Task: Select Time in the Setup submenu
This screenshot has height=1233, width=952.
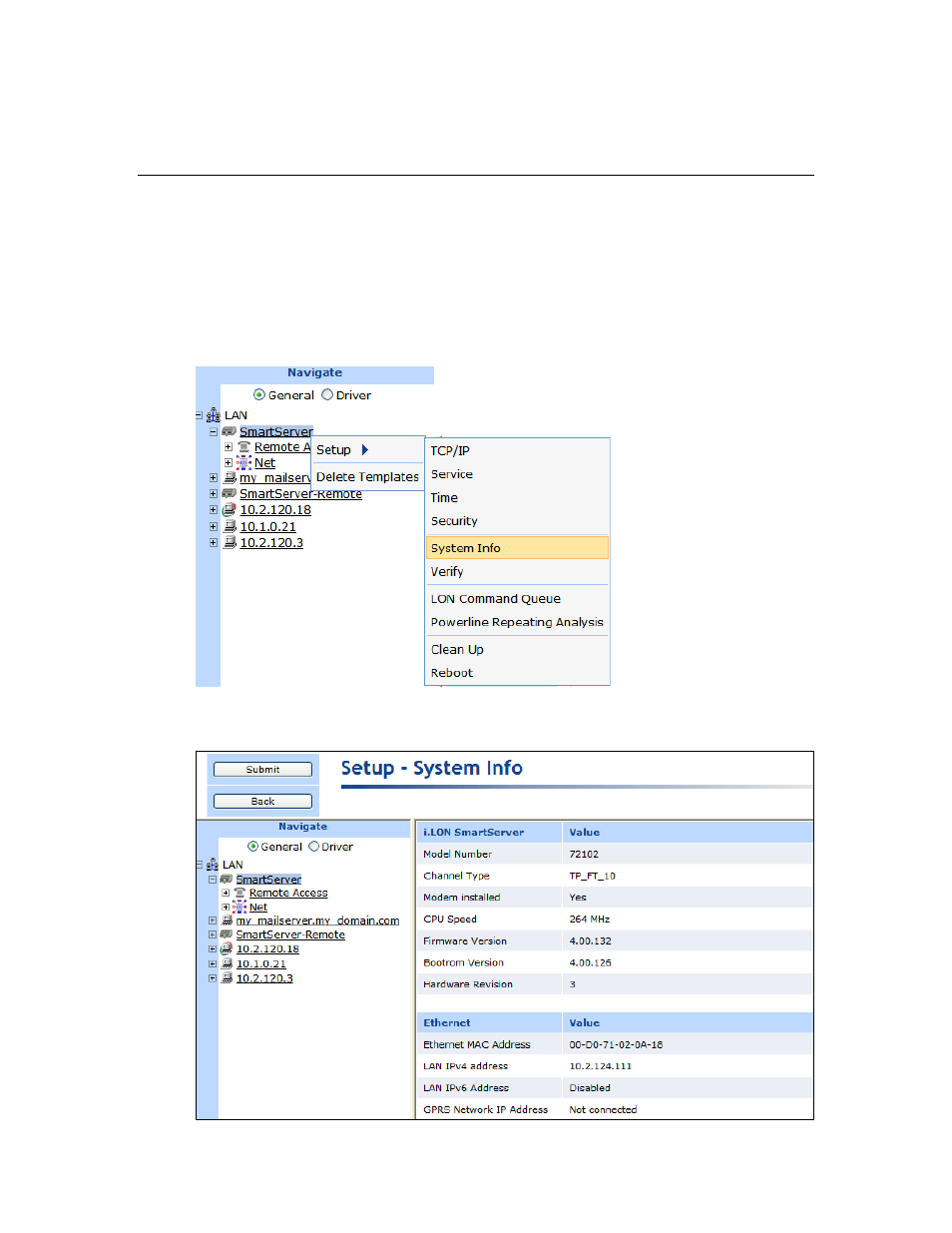Action: point(517,498)
